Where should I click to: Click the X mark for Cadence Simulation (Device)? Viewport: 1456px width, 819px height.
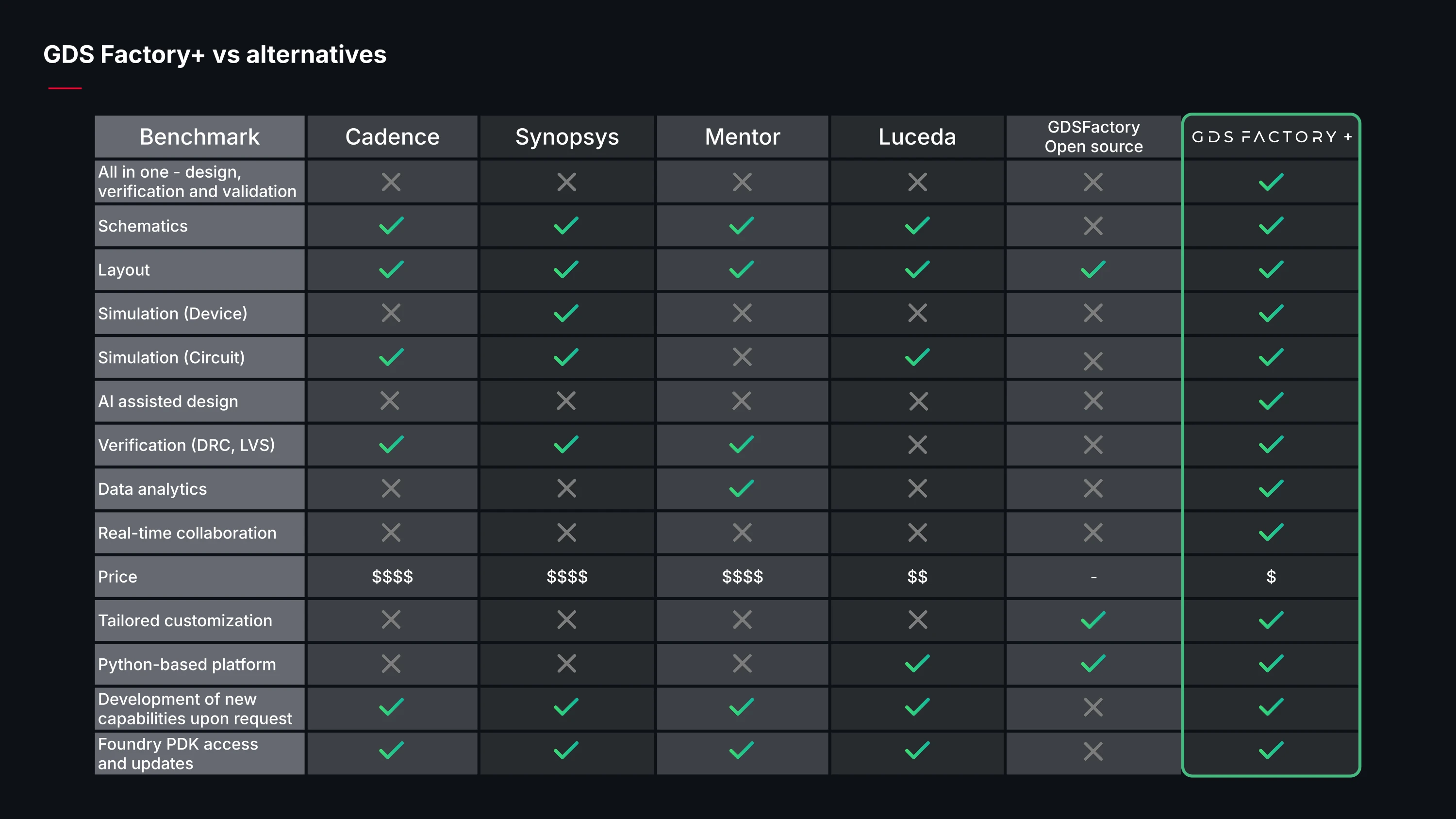391,313
